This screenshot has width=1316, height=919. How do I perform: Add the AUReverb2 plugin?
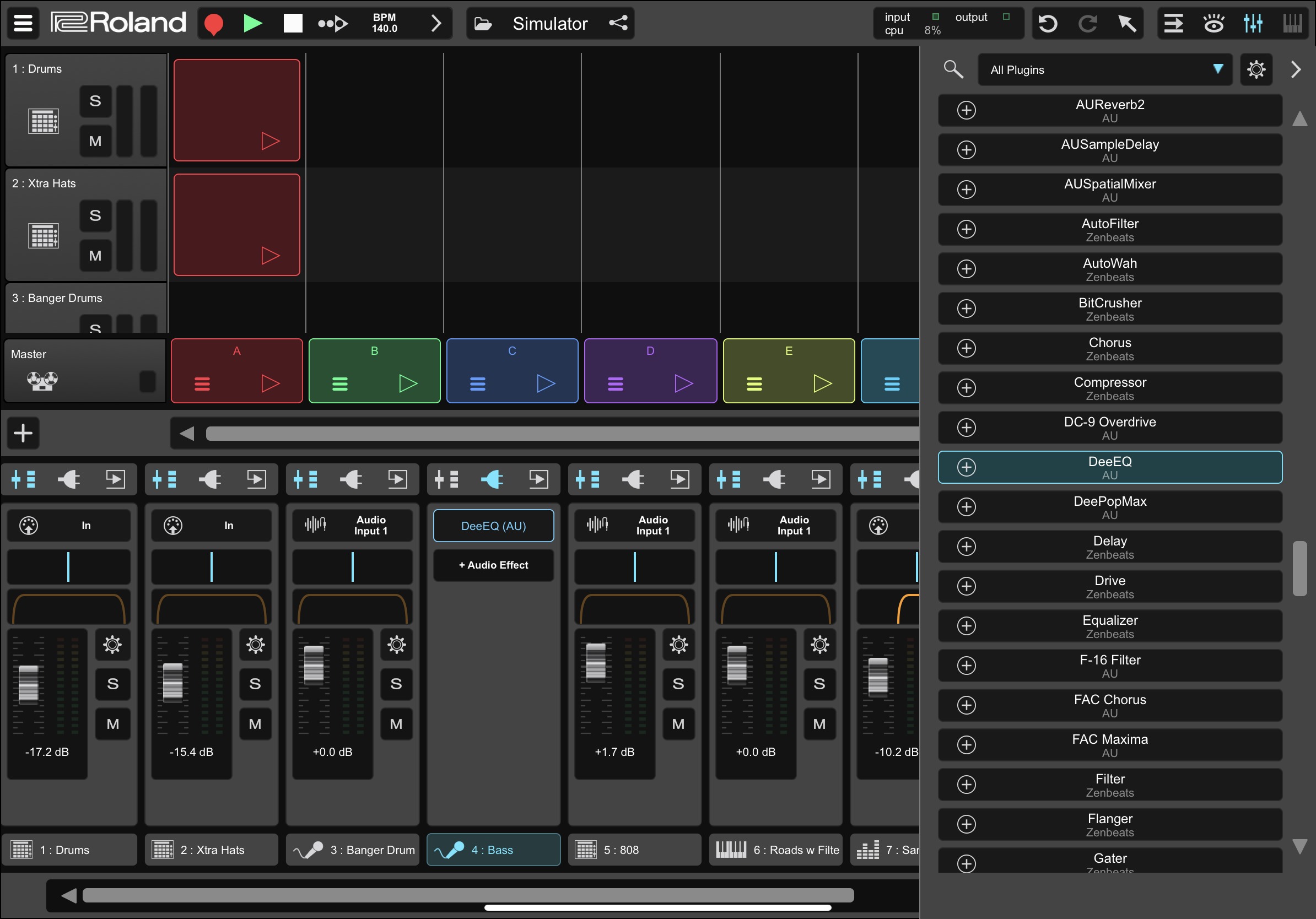[967, 110]
